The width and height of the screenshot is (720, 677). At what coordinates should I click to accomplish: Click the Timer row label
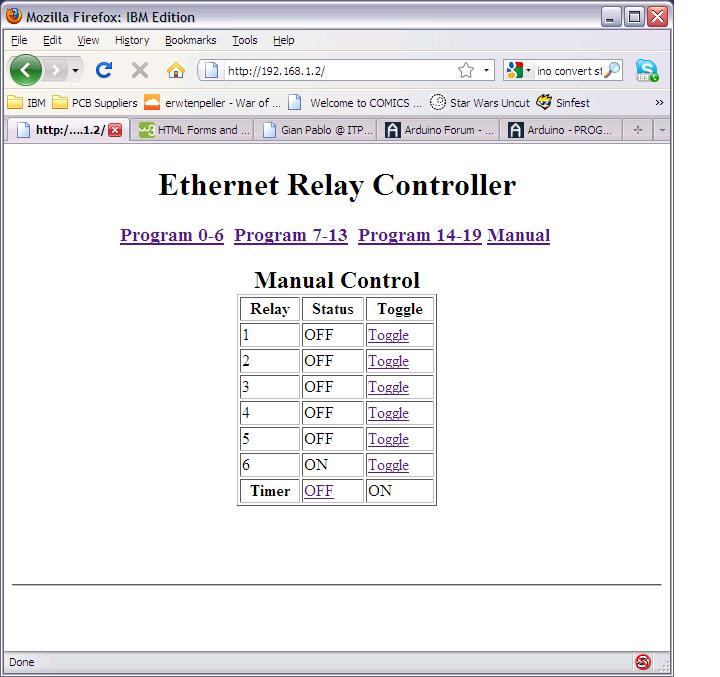[x=270, y=491]
